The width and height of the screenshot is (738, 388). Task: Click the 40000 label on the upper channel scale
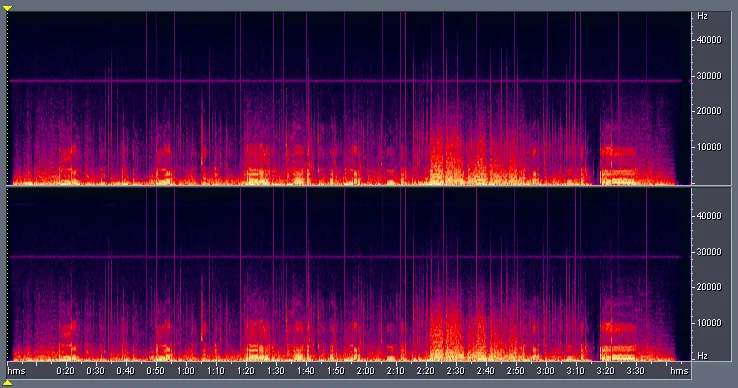click(709, 40)
